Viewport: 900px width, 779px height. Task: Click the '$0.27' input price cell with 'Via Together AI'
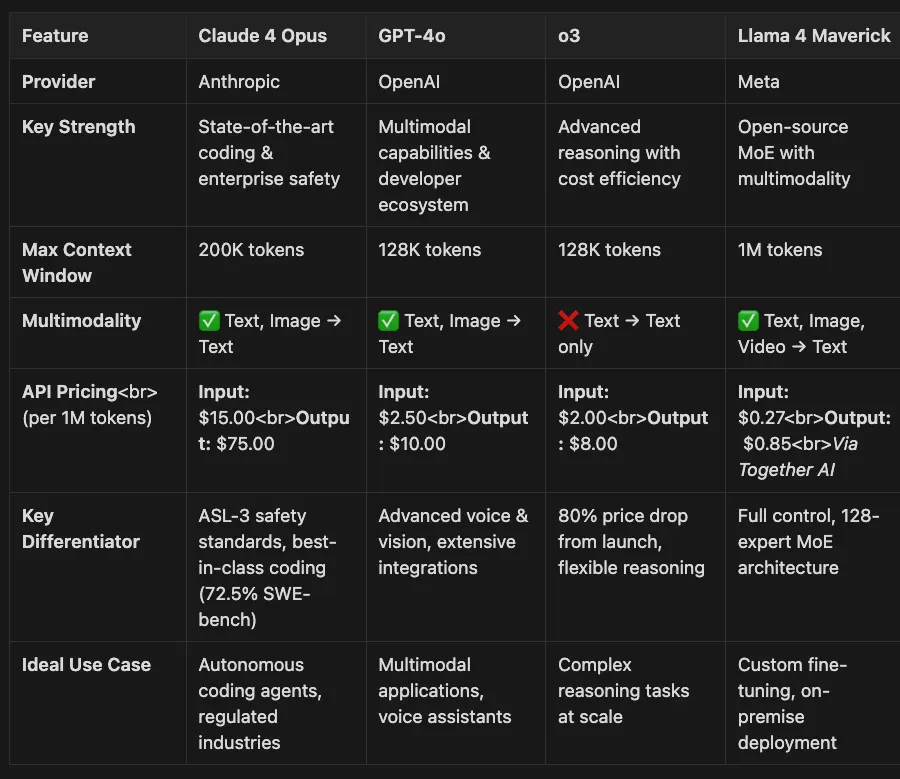coord(814,431)
